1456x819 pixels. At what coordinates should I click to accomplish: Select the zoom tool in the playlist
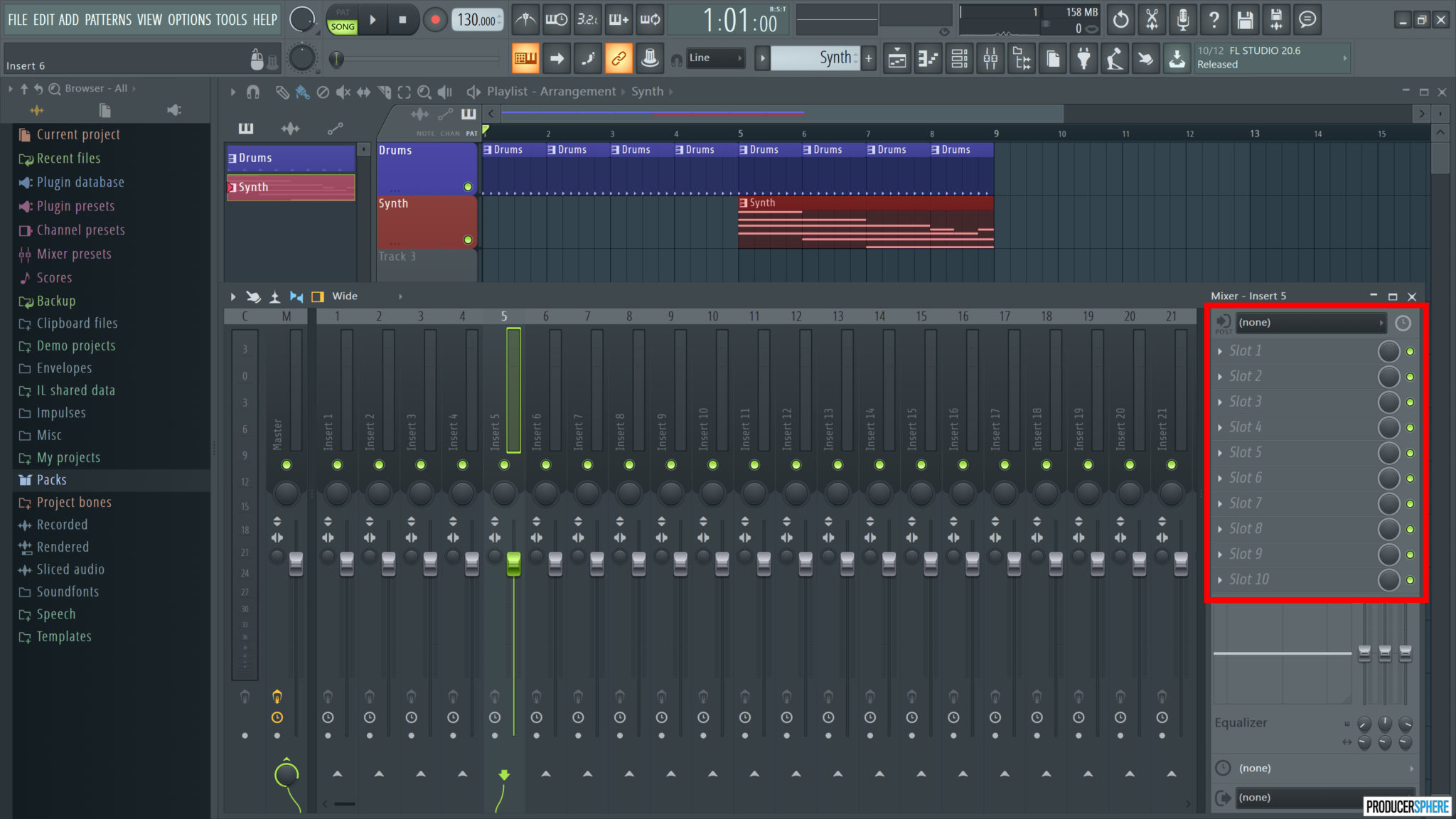[424, 92]
